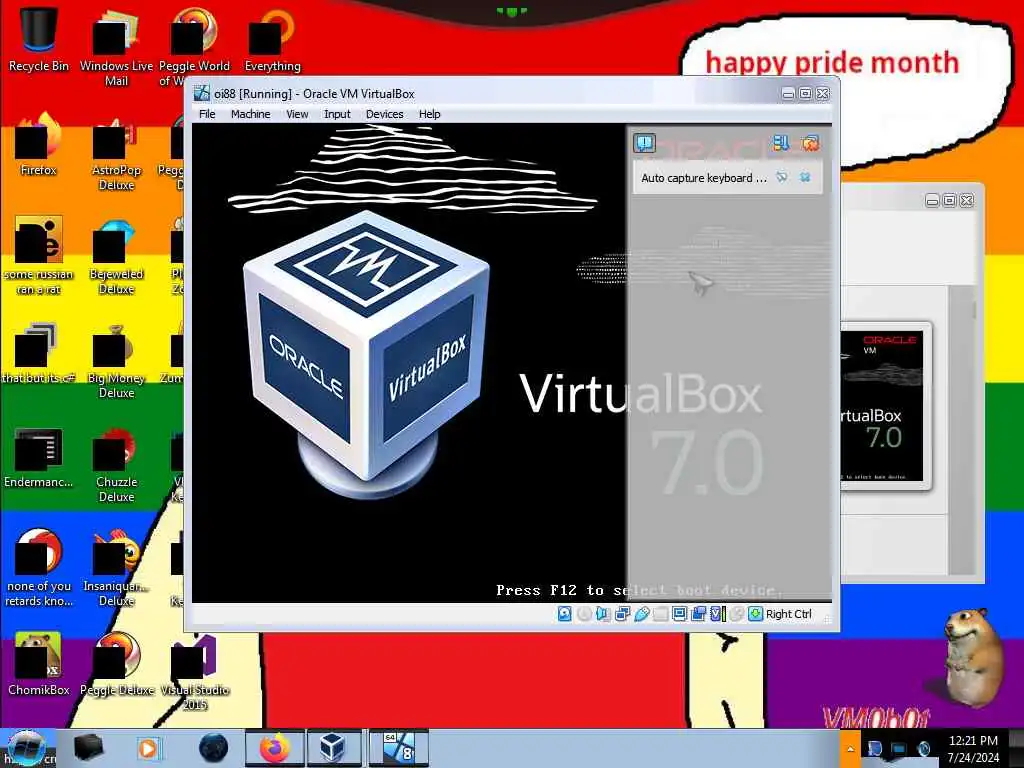Close the background window behind the VM window
The height and width of the screenshot is (768, 1024).
(x=967, y=200)
